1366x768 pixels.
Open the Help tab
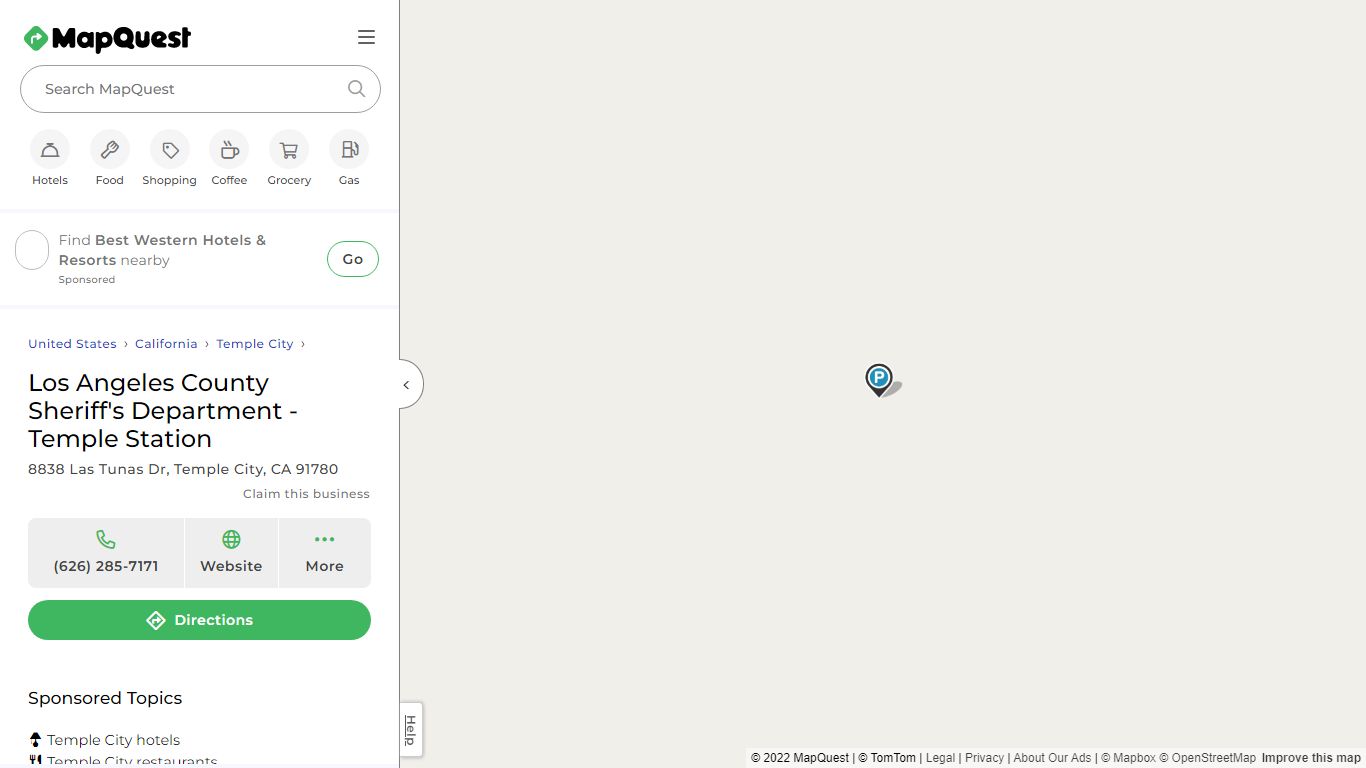coord(410,730)
